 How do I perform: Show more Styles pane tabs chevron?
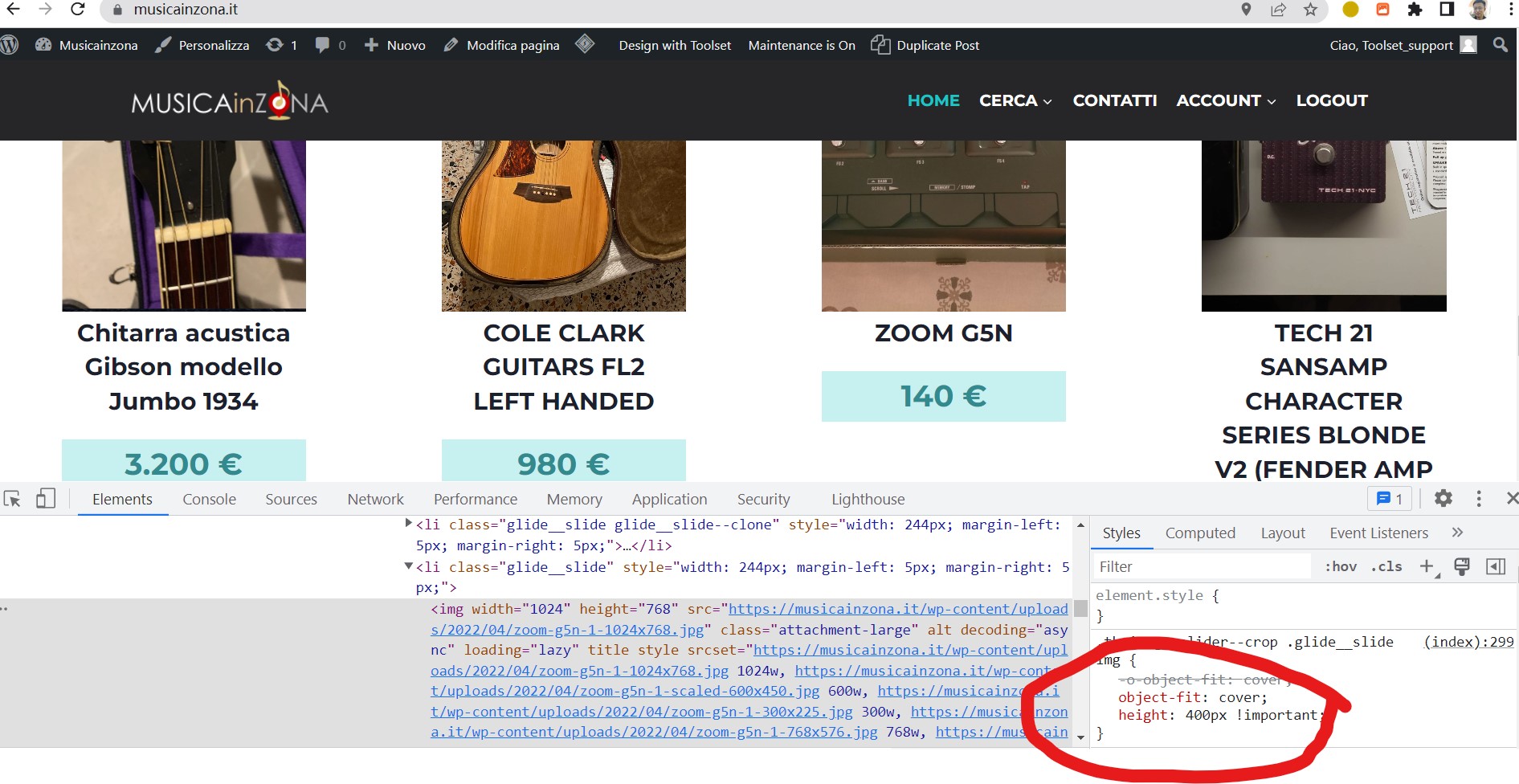click(x=1458, y=533)
